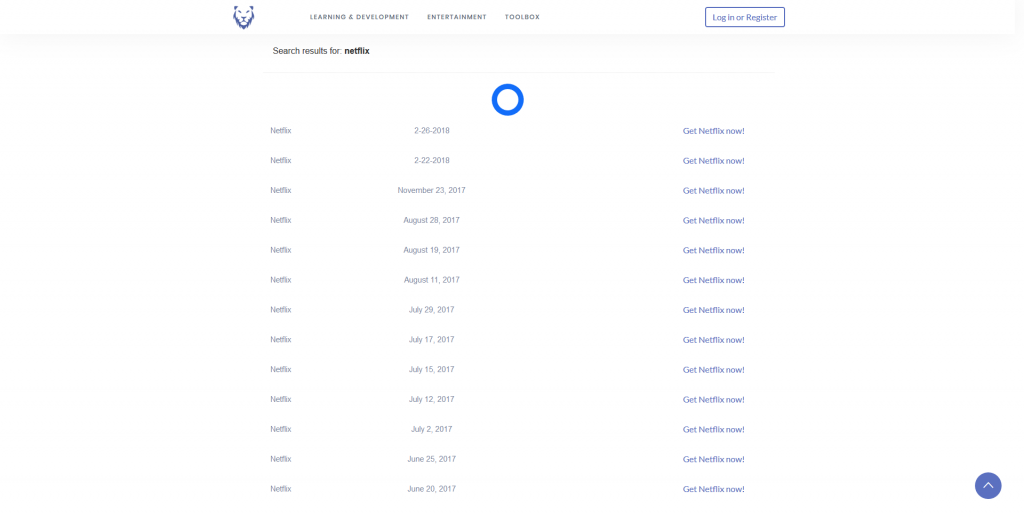
Task: Click Netflix label in July 17, 2017 row
Action: (281, 340)
